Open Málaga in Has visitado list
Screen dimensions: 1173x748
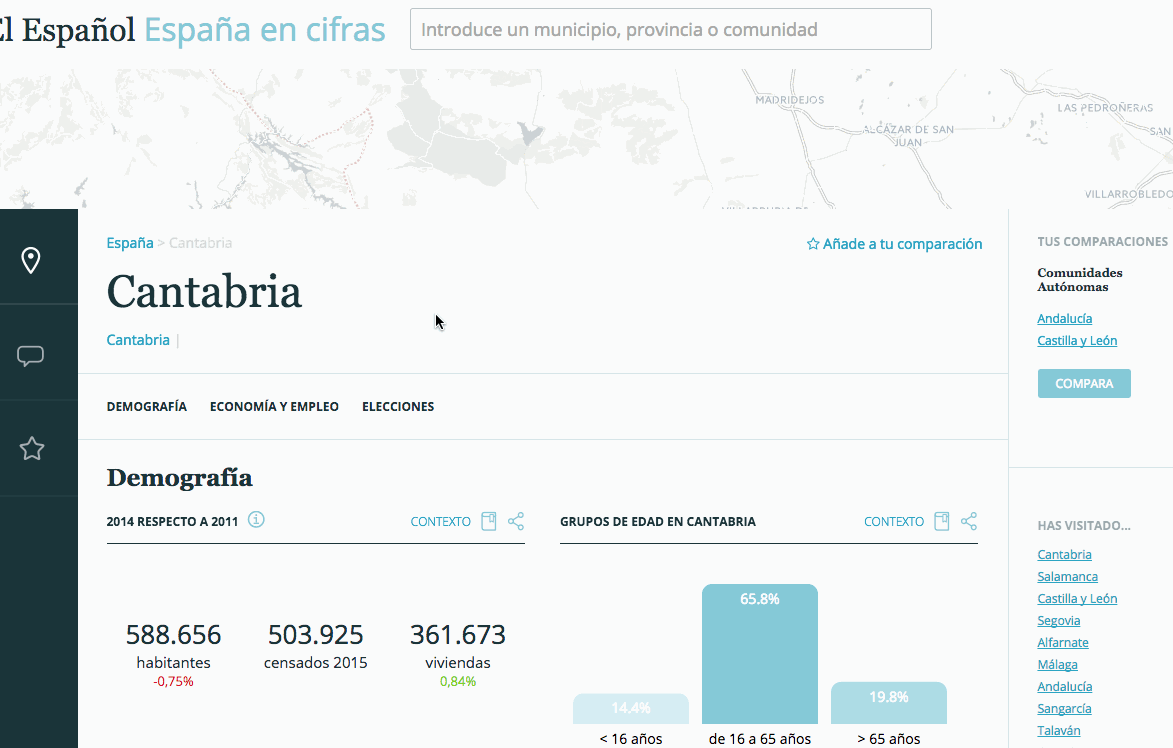1057,664
